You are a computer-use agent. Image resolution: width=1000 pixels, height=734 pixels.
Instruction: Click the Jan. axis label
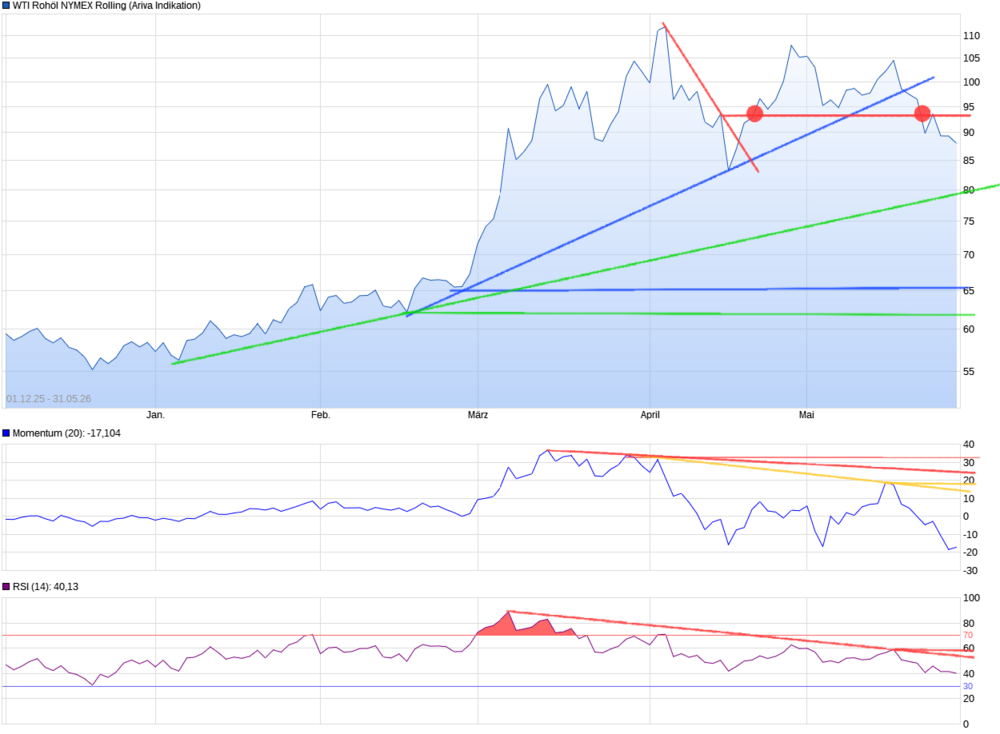click(x=156, y=415)
